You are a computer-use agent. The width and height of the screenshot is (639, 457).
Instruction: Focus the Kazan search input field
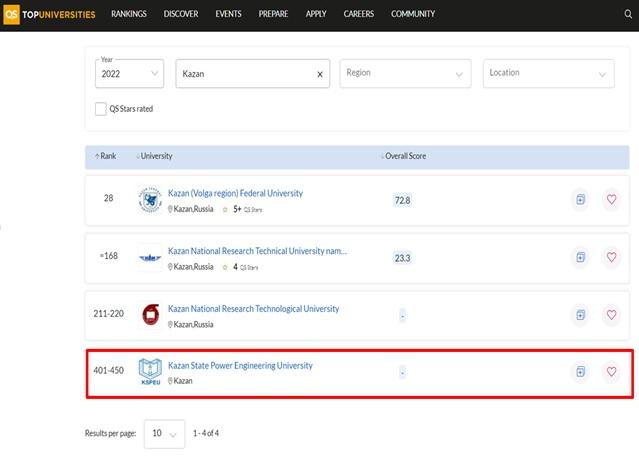[253, 74]
